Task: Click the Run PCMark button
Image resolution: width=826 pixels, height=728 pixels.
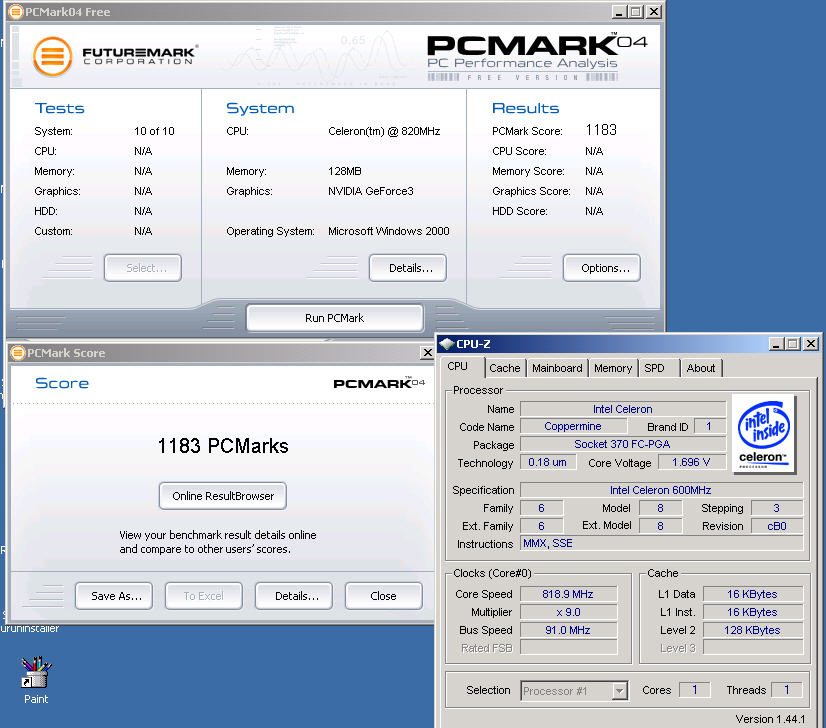Action: point(335,318)
